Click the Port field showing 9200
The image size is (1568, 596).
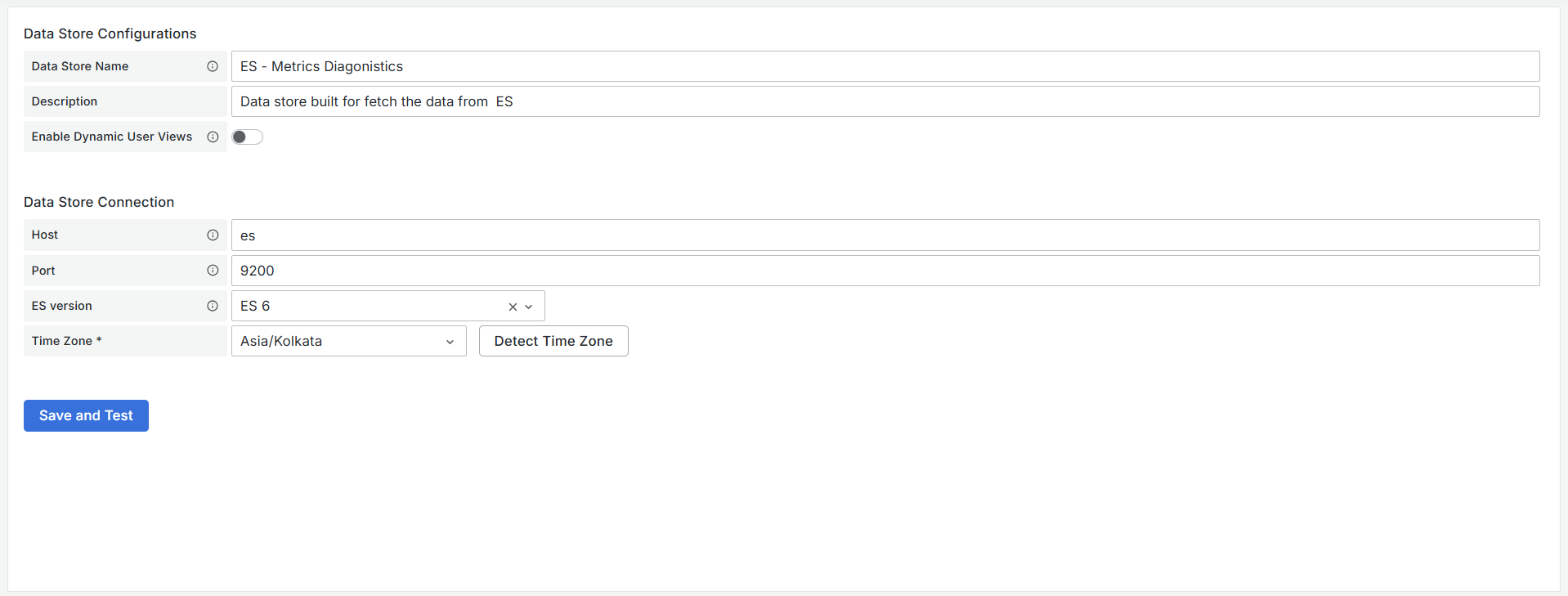(885, 271)
